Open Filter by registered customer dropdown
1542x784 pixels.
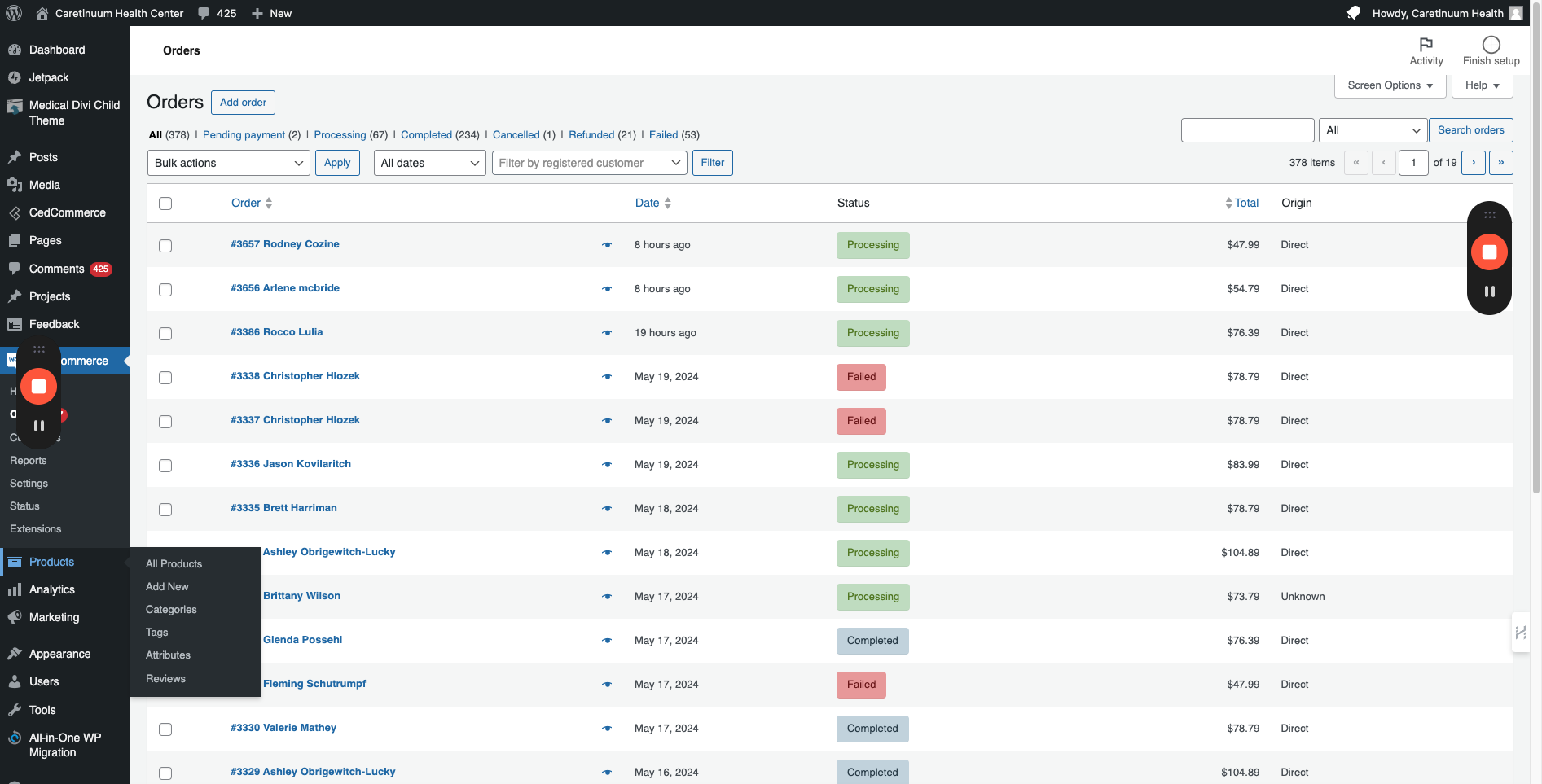click(590, 163)
